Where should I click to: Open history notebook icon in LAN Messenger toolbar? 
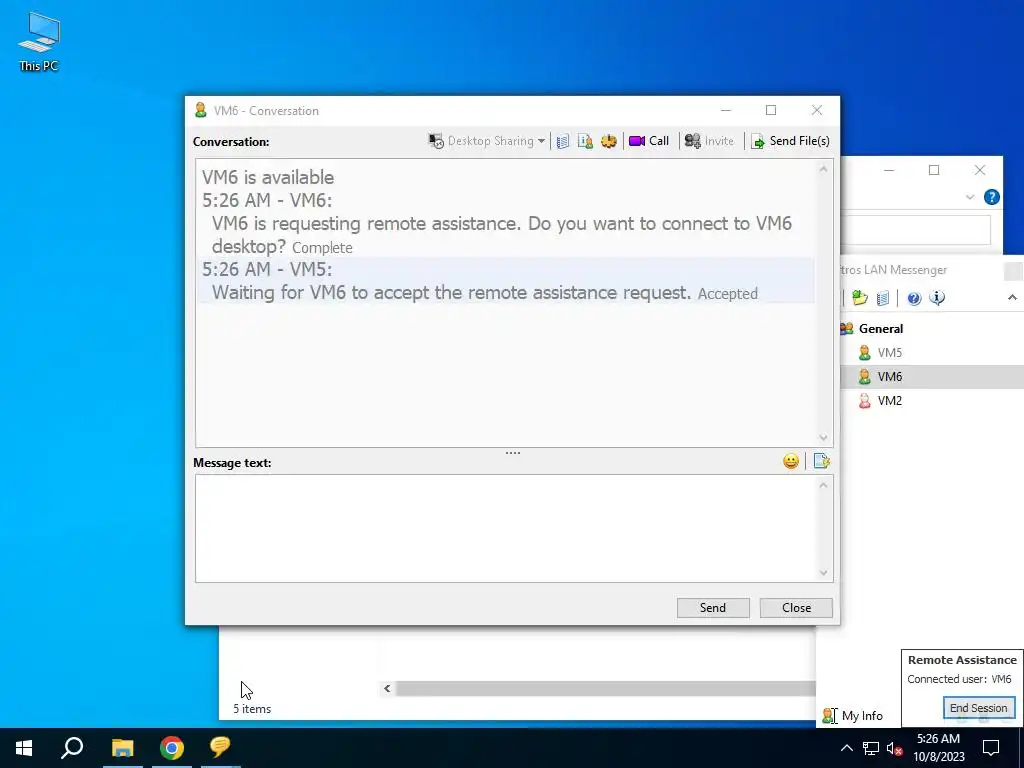point(883,298)
